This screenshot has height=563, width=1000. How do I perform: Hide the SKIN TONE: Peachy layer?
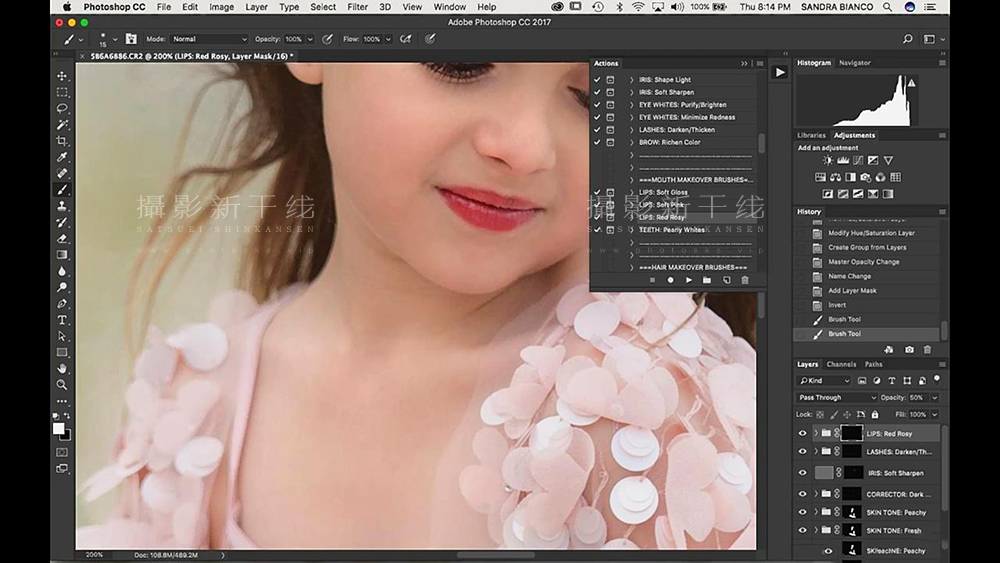pos(802,512)
